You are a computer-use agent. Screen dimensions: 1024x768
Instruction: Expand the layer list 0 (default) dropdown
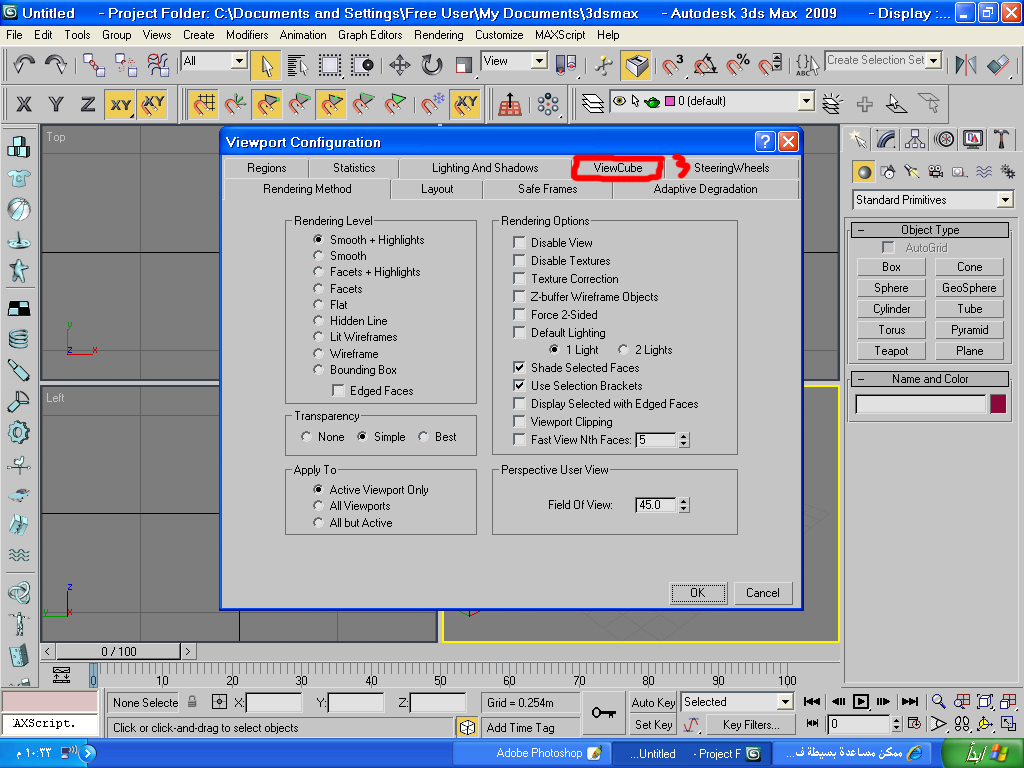[x=806, y=101]
